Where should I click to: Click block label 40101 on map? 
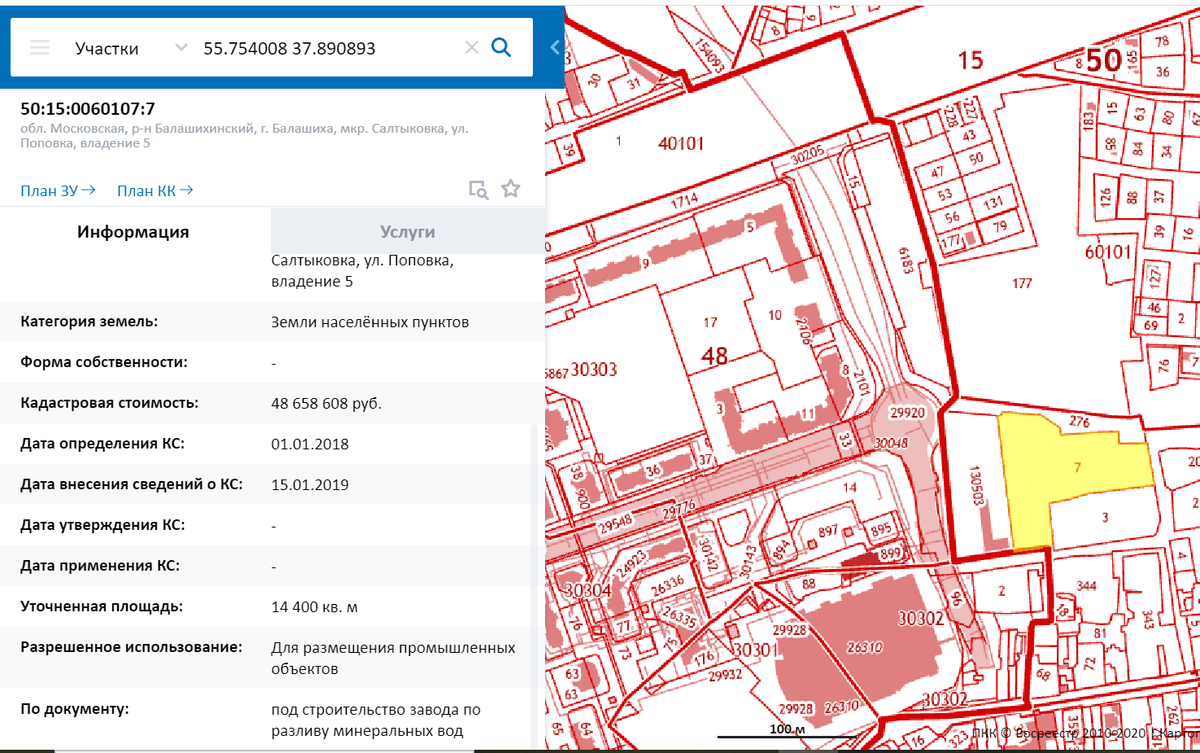[x=681, y=143]
